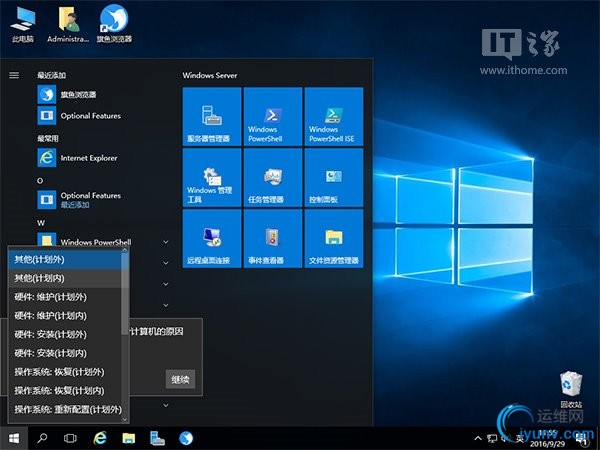This screenshot has height=450, width=600.
Task: Click the reason list scroll-up arrow
Action: coord(125,250)
